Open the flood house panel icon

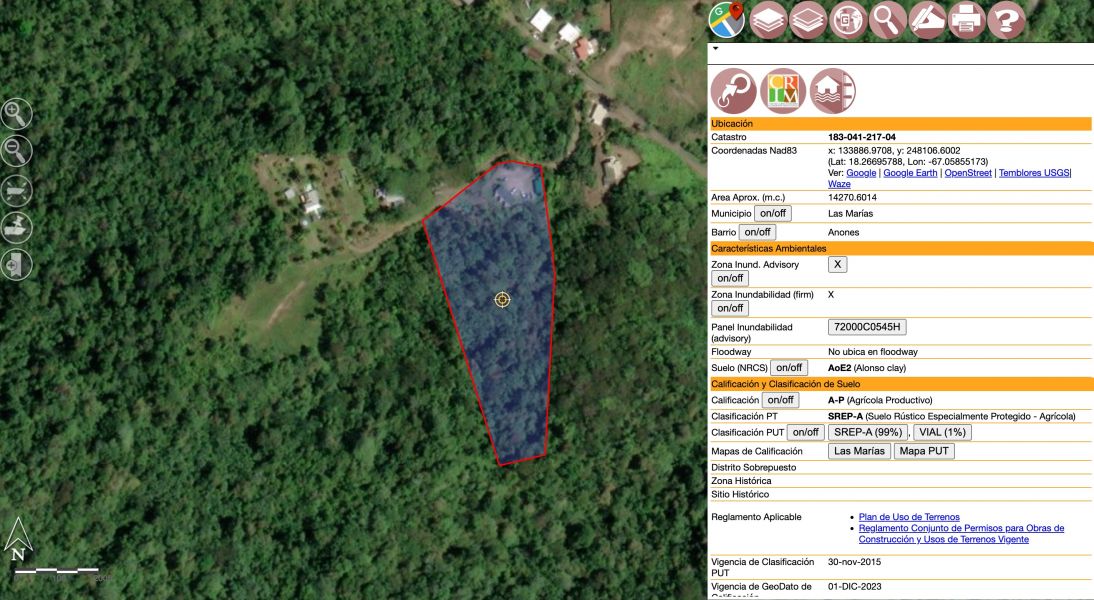pyautogui.click(x=835, y=90)
